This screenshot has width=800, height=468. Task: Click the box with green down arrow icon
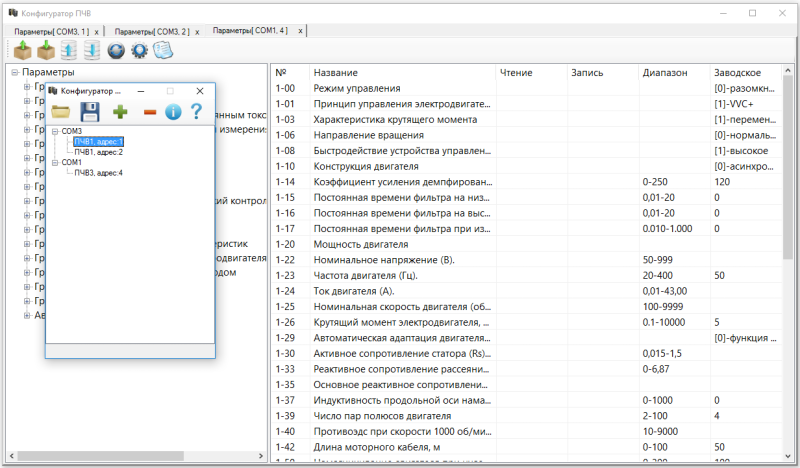[45, 50]
